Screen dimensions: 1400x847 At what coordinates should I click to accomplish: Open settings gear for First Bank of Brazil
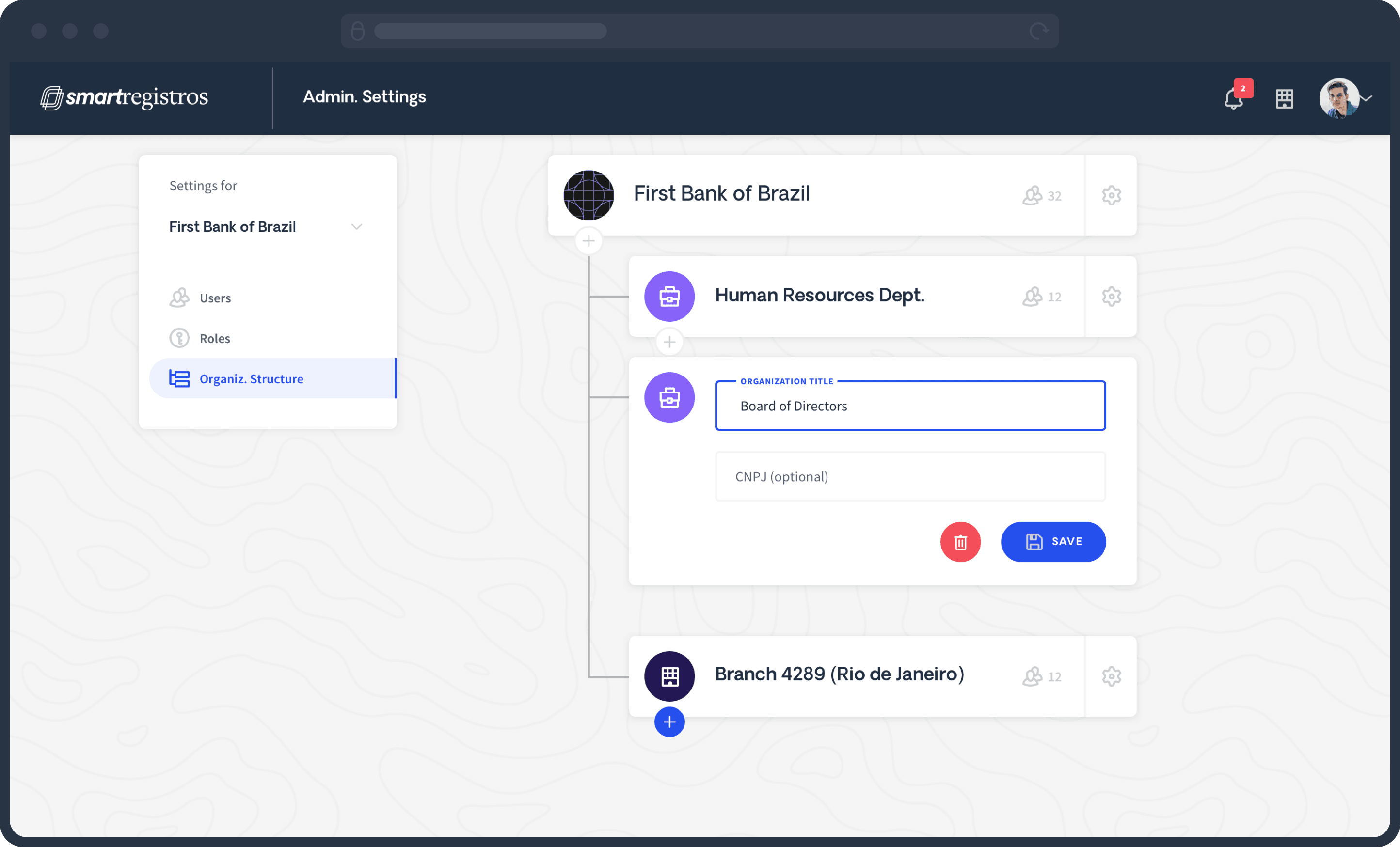[1111, 195]
